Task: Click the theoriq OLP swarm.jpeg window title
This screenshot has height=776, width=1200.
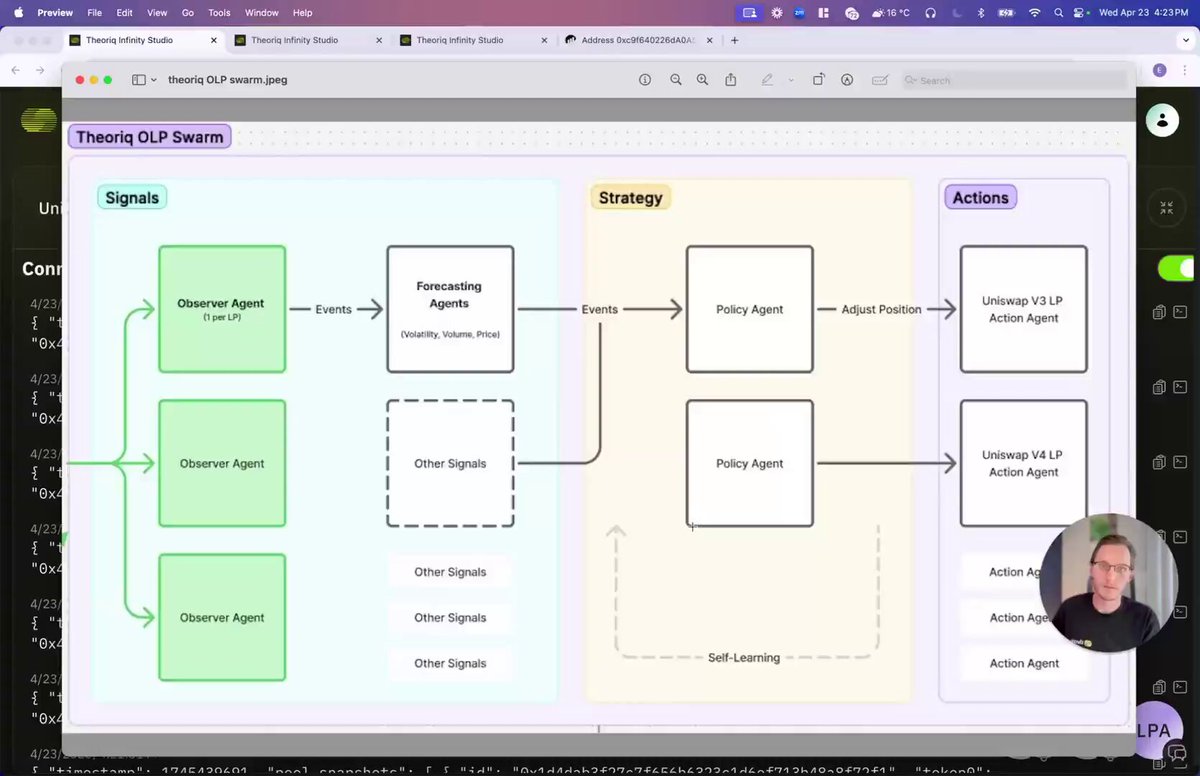Action: (x=227, y=80)
